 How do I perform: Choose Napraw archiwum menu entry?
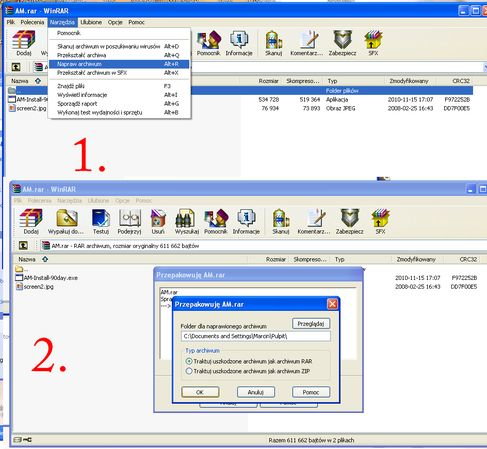click(119, 64)
